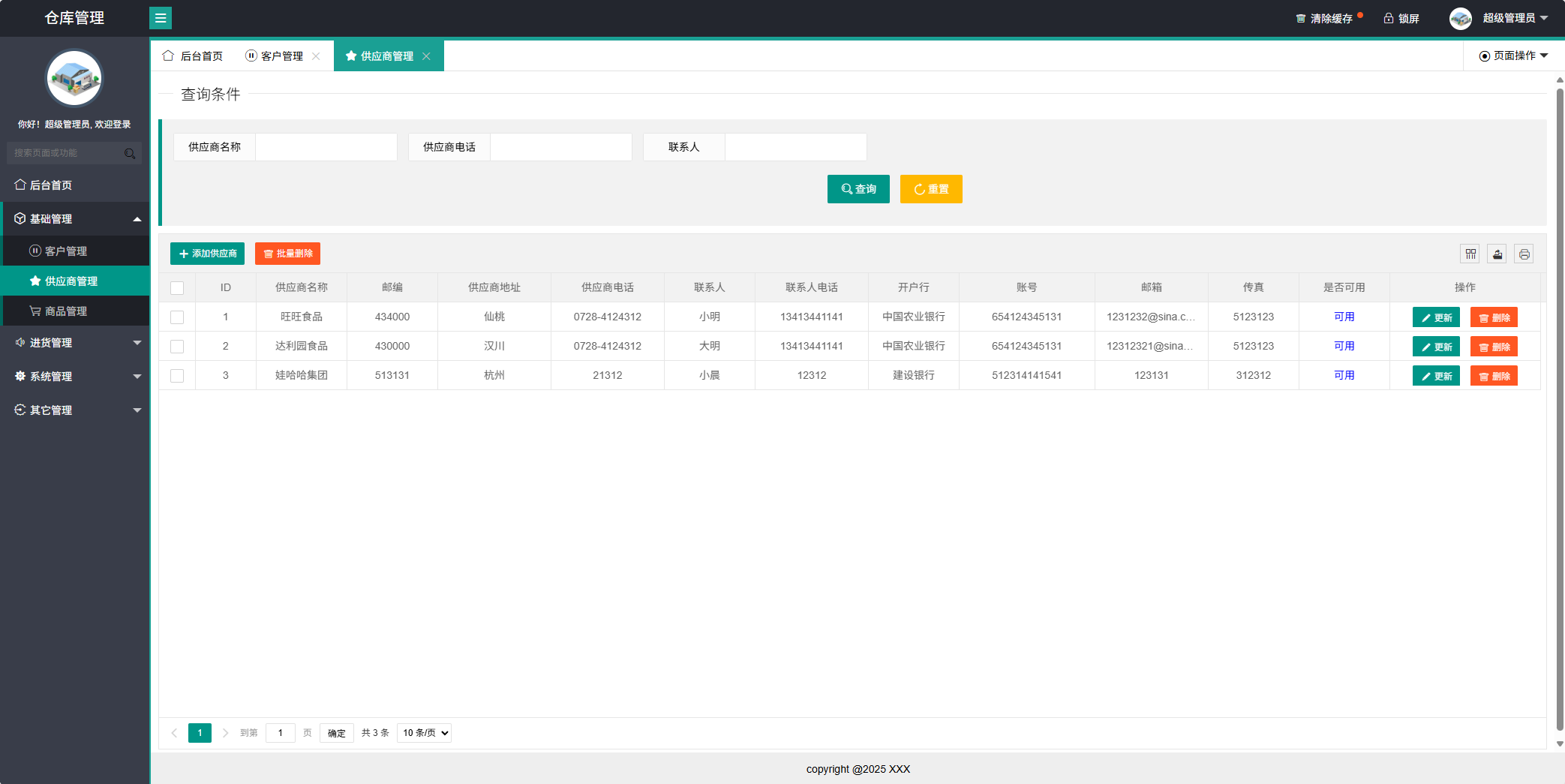Click 删除 for 娃哈哈集团
The width and height of the screenshot is (1565, 784).
[x=1494, y=376]
